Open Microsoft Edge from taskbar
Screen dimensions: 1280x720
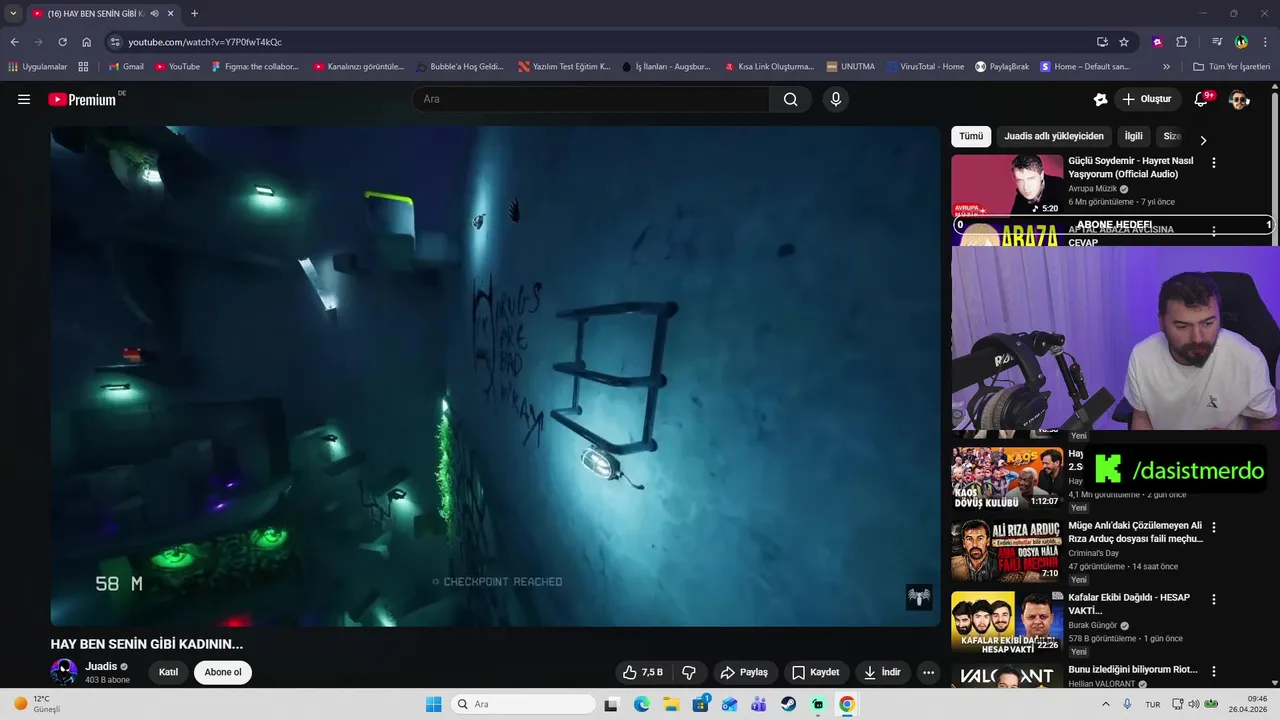click(642, 704)
